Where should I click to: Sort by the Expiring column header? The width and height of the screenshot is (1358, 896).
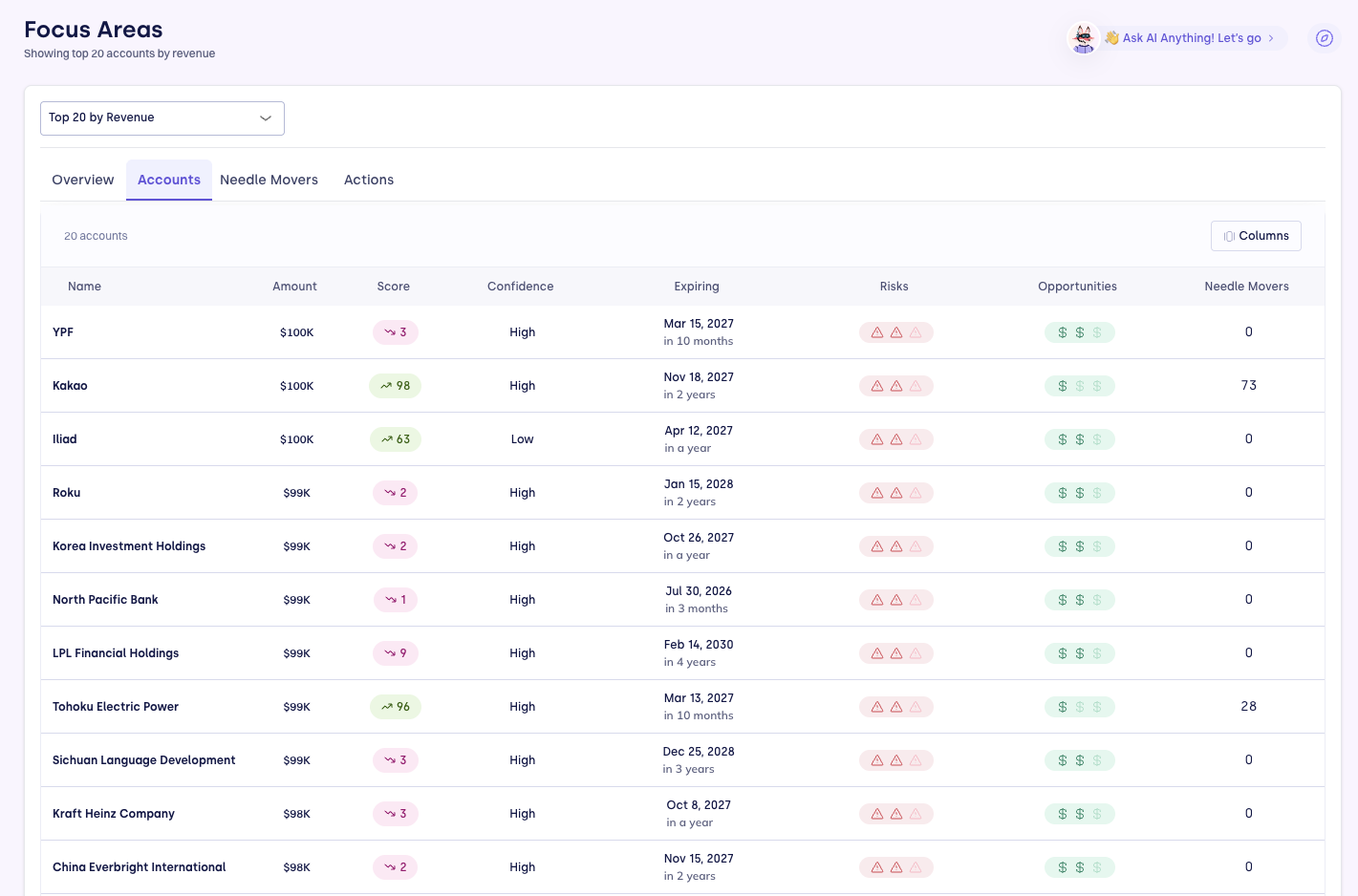[697, 287]
